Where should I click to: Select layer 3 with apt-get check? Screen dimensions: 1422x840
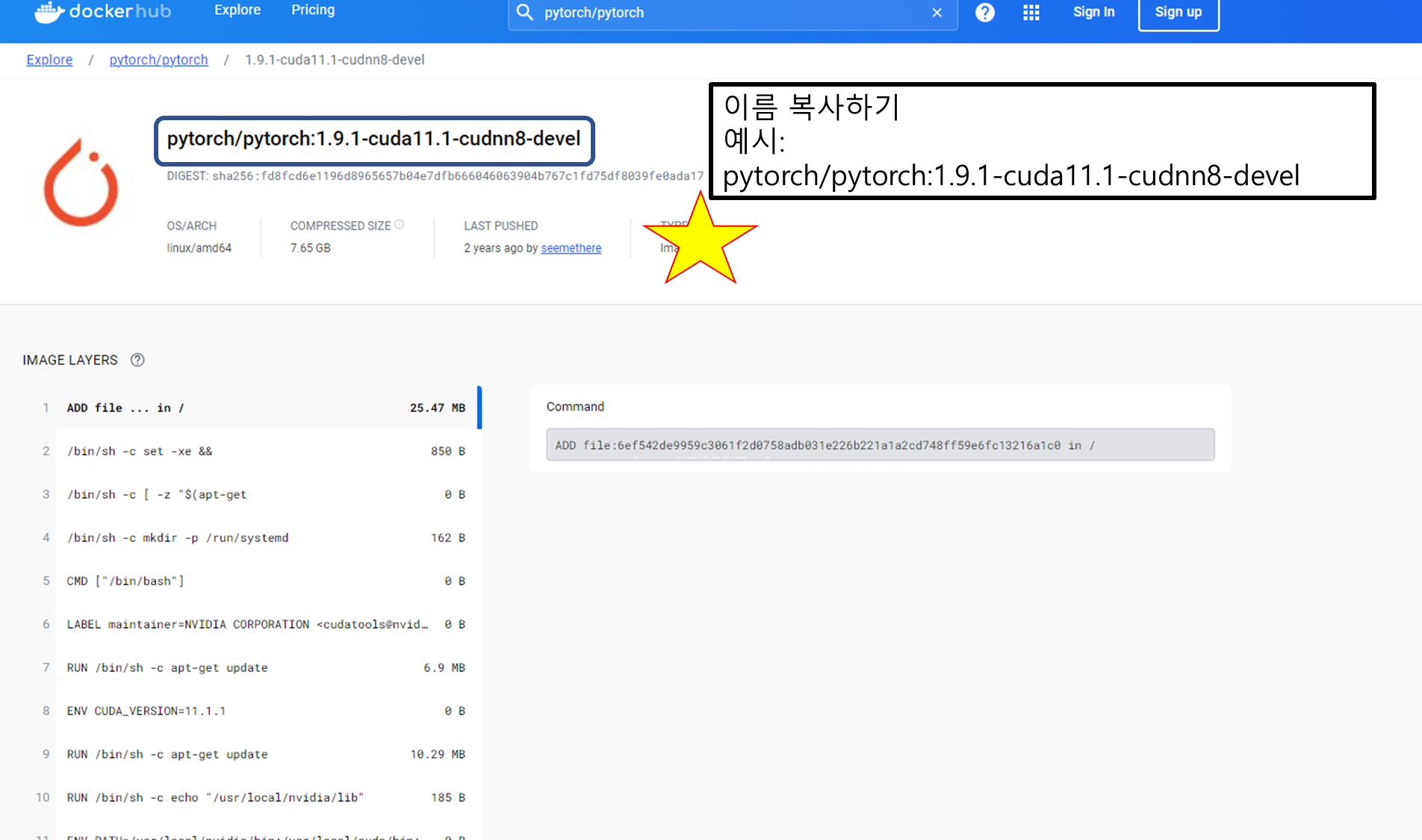click(x=254, y=494)
